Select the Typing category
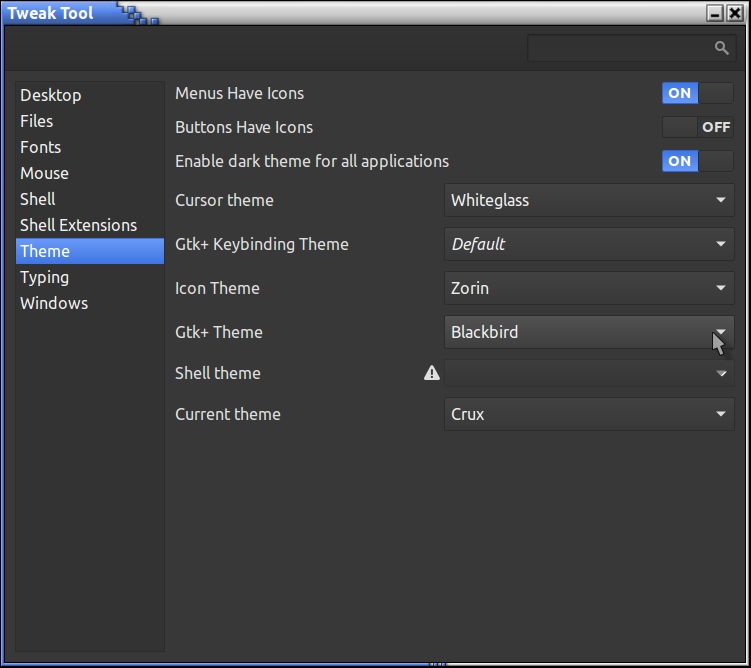751x668 pixels. pyautogui.click(x=45, y=277)
